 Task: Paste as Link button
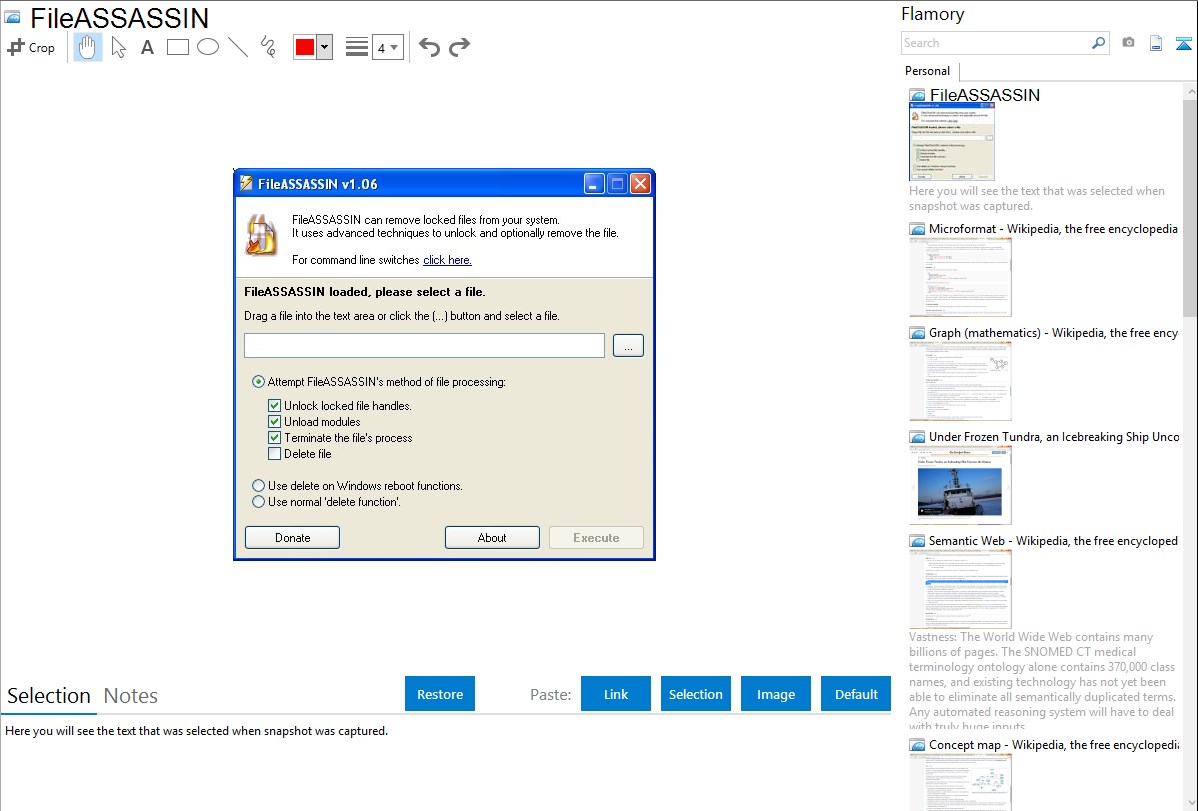coord(616,694)
